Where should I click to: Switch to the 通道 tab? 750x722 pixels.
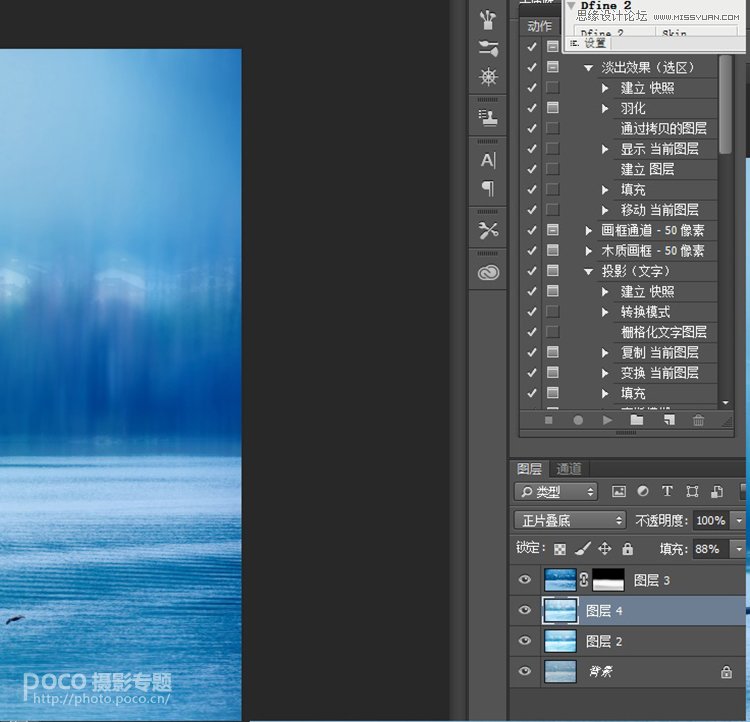coord(569,469)
